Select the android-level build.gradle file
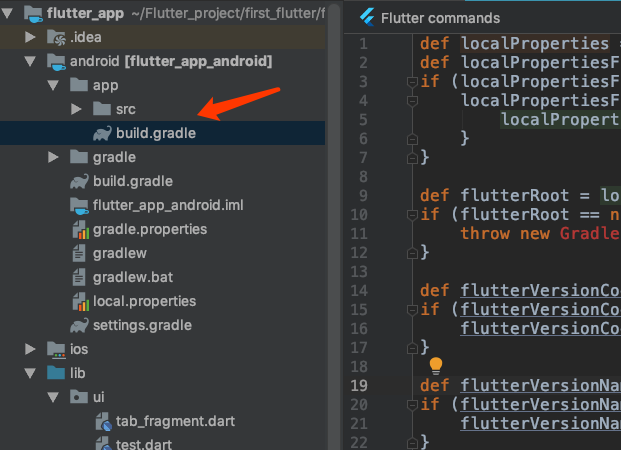The width and height of the screenshot is (621, 450). 133,181
